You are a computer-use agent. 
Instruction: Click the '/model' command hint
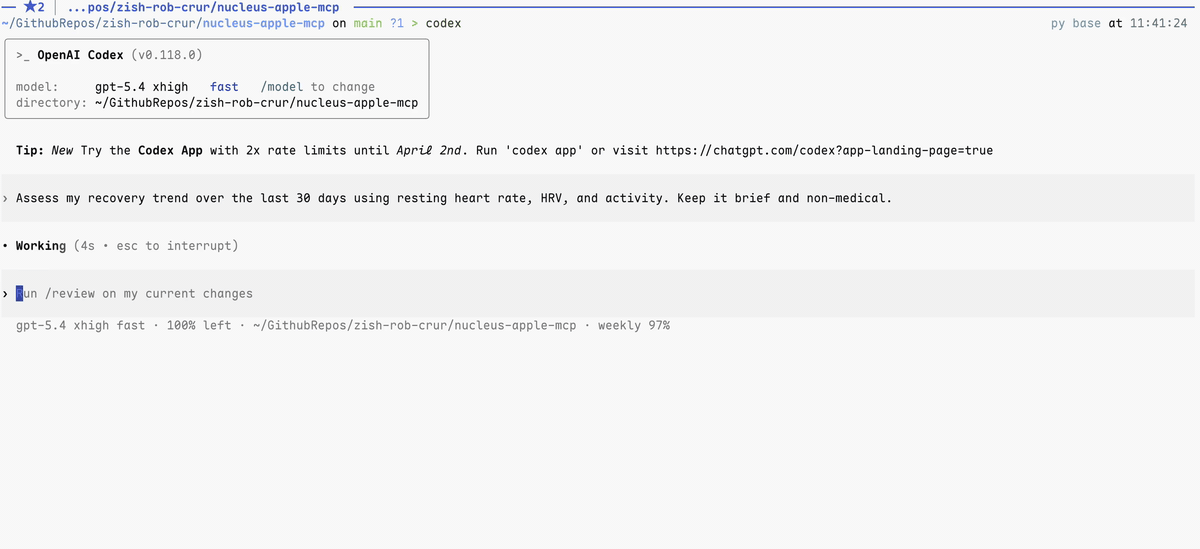click(x=282, y=87)
